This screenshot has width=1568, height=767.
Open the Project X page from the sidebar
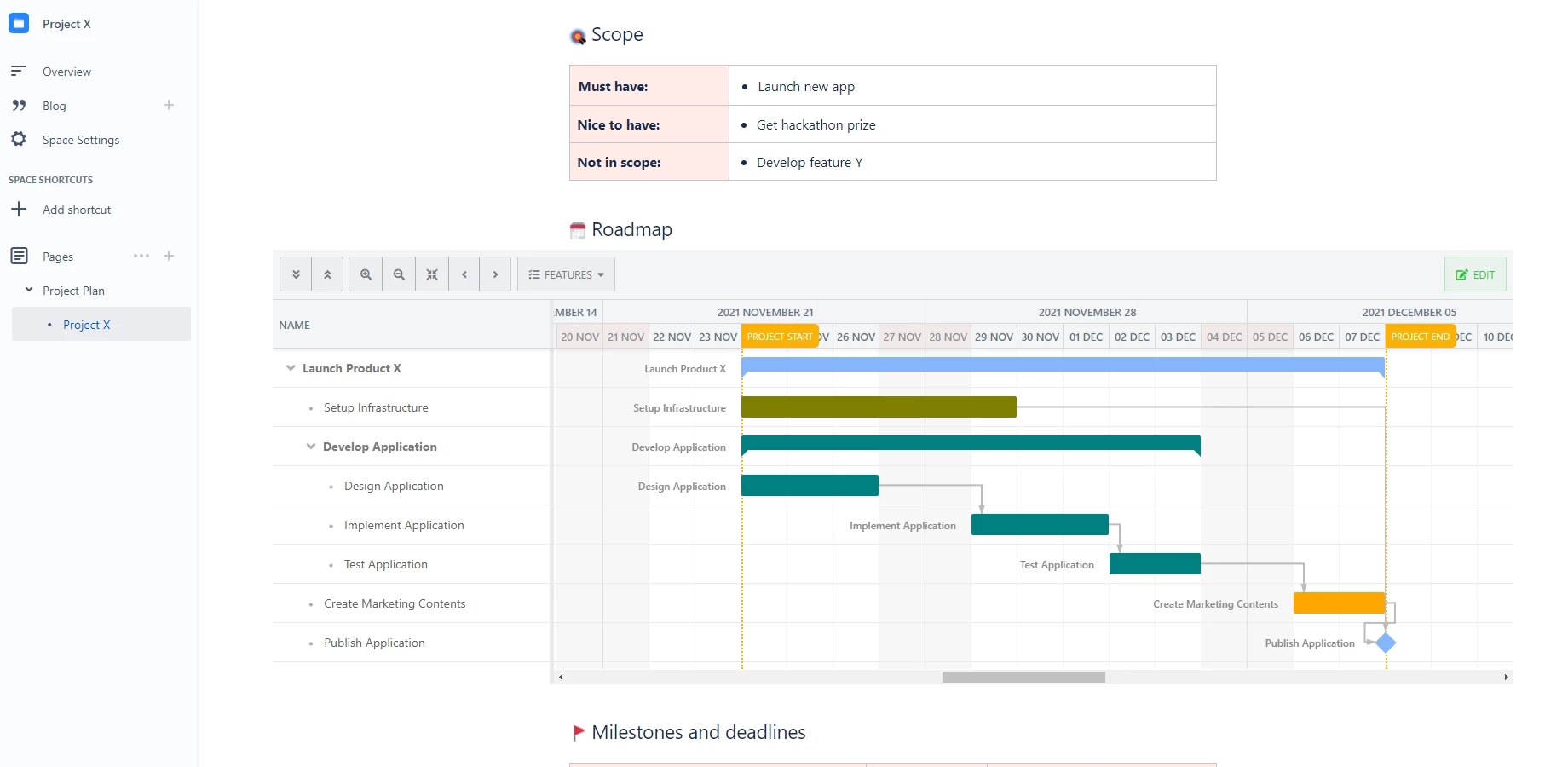(87, 325)
